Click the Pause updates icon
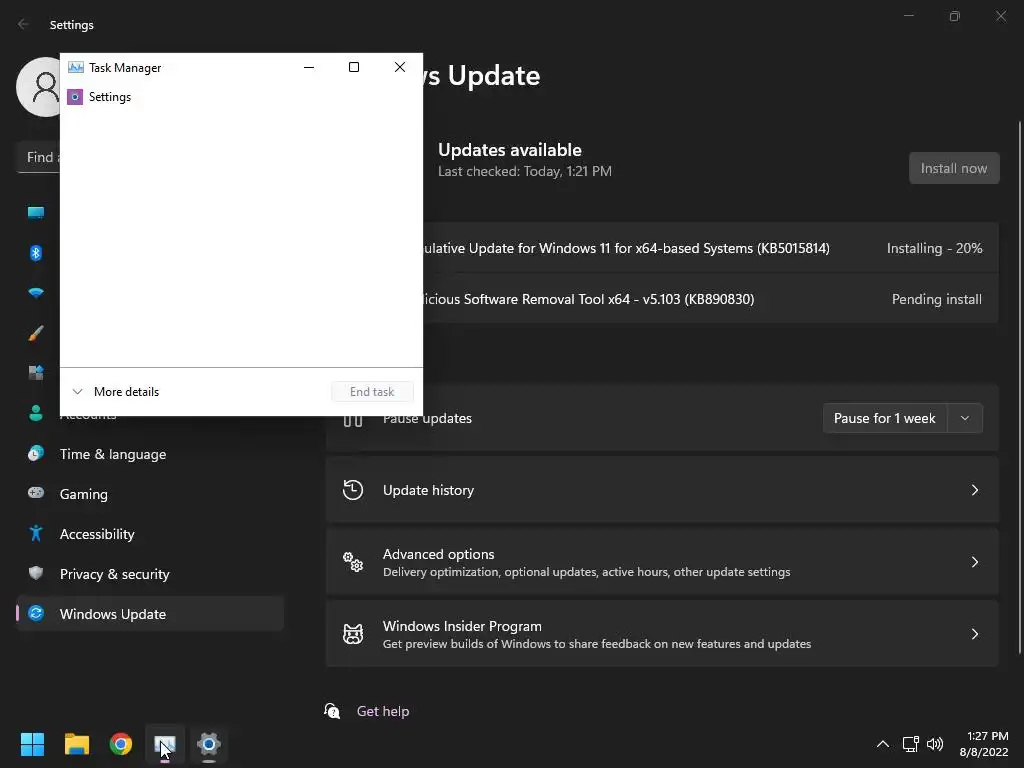This screenshot has height=768, width=1024. tap(353, 421)
